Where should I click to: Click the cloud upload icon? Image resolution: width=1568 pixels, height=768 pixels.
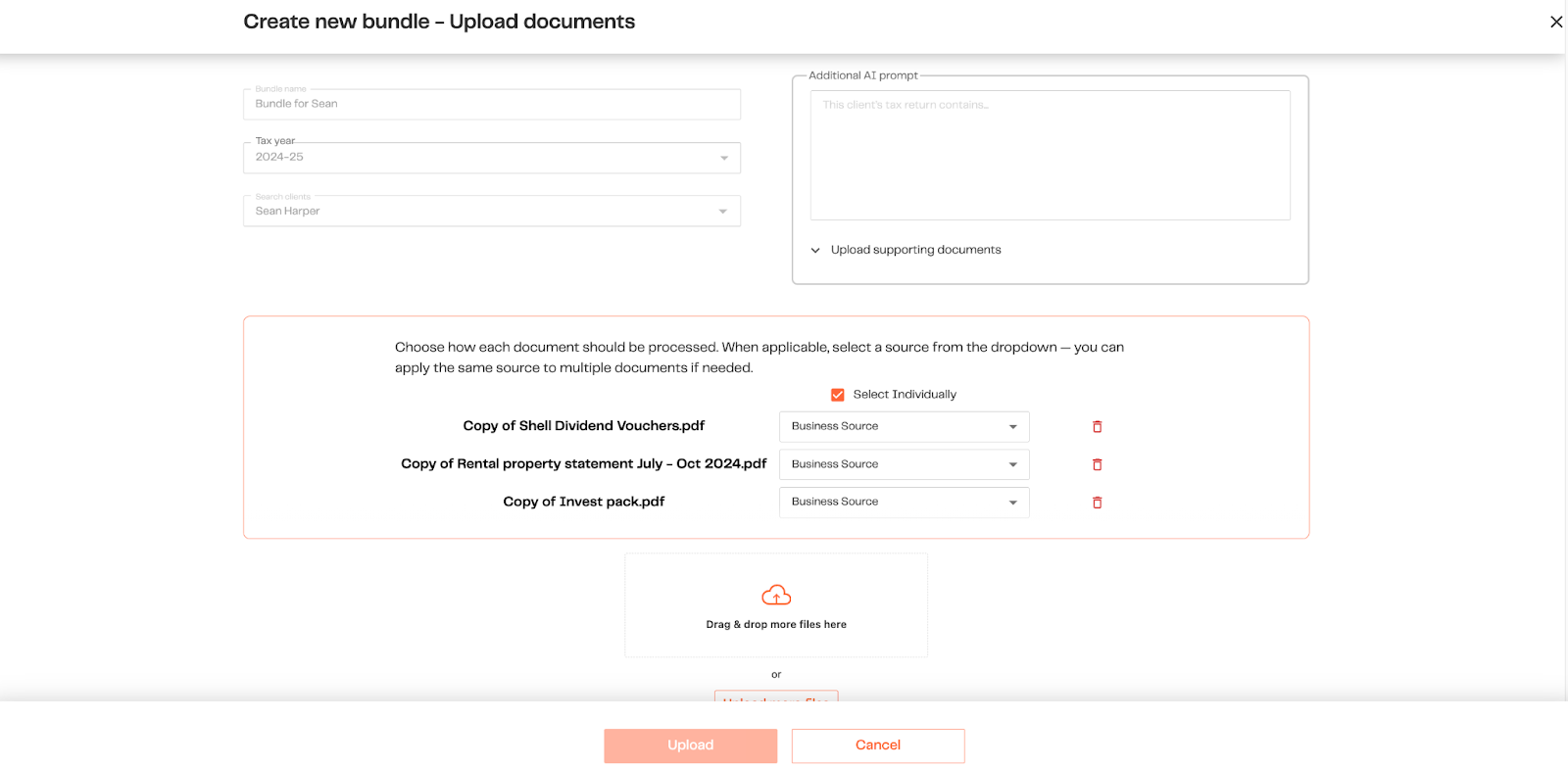pyautogui.click(x=776, y=595)
